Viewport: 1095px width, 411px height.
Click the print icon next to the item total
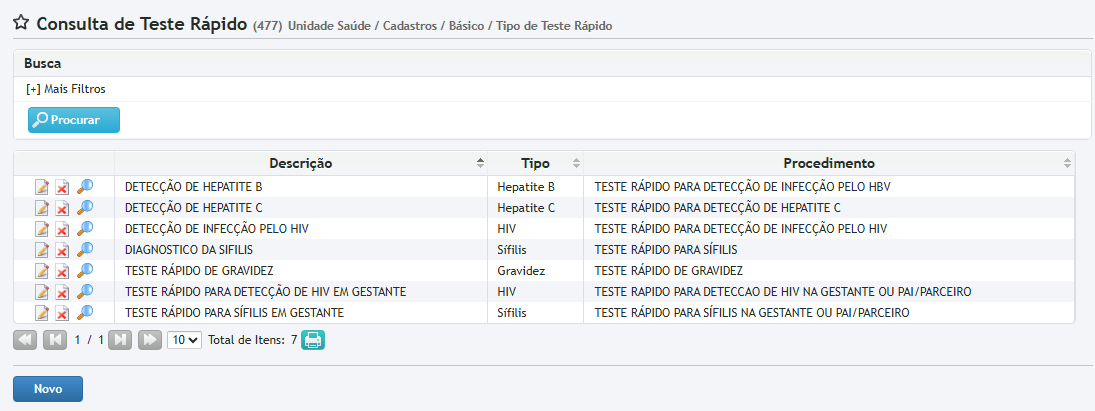click(314, 340)
